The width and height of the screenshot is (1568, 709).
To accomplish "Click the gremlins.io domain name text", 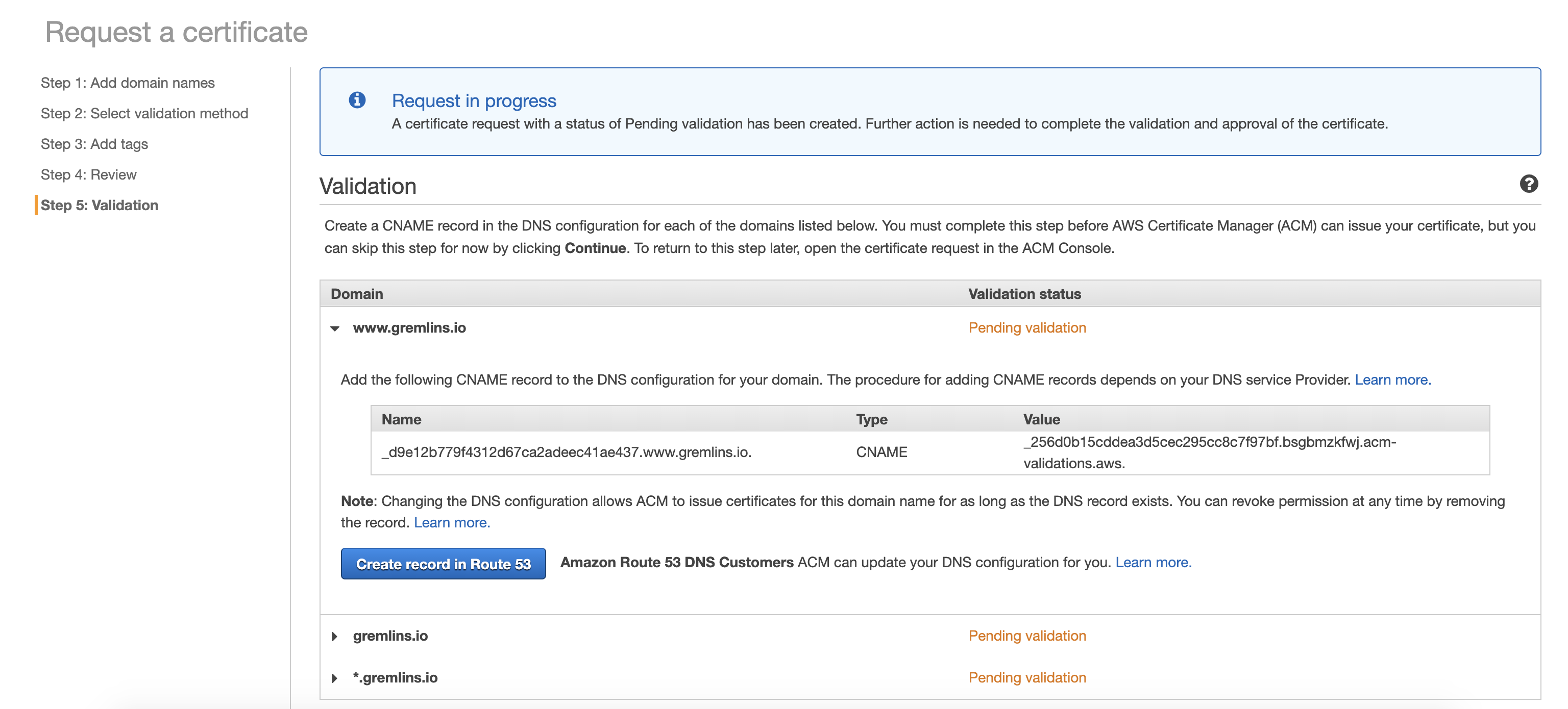I will coord(390,636).
